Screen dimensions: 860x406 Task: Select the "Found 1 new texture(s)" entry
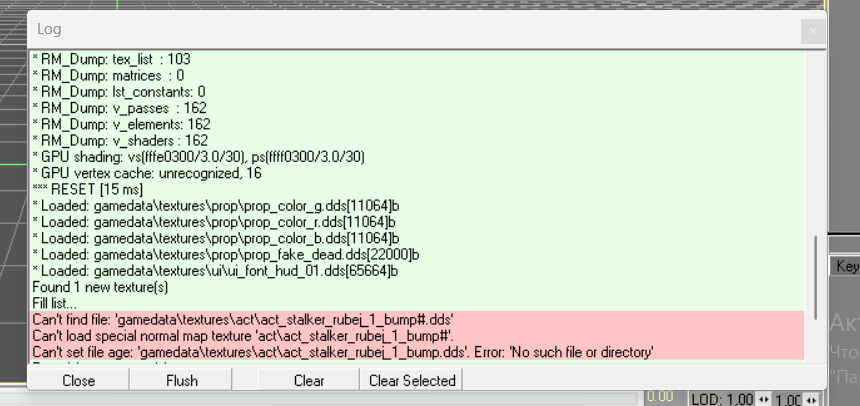point(416,287)
